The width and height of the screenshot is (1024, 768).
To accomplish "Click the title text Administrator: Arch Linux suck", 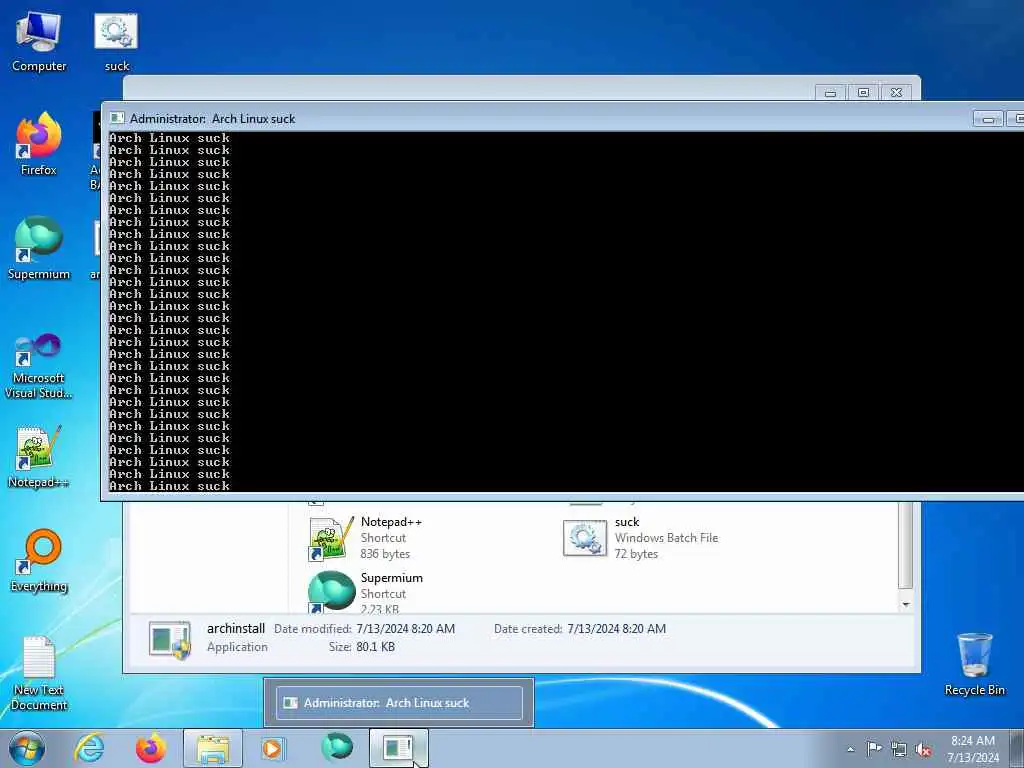I will [x=212, y=118].
